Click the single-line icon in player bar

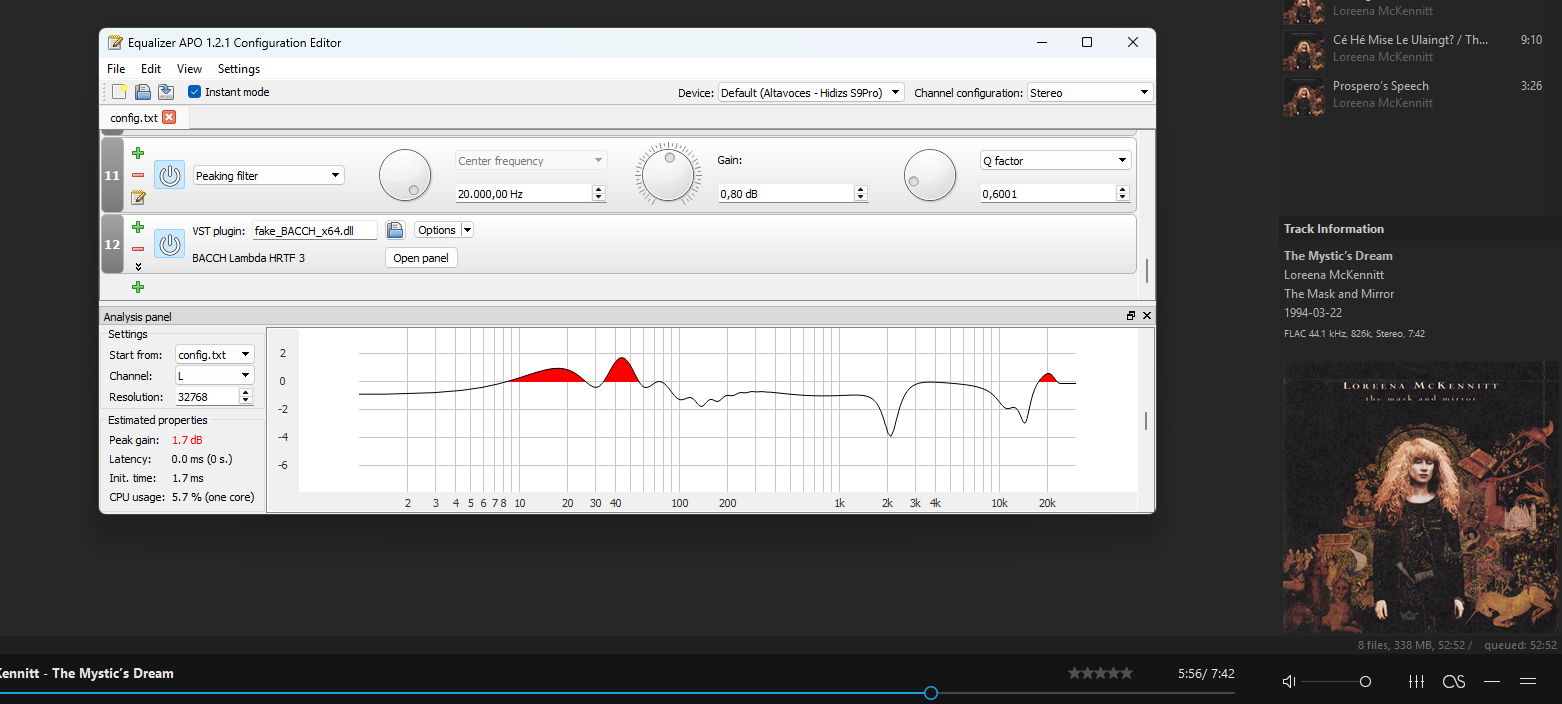[x=1492, y=681]
